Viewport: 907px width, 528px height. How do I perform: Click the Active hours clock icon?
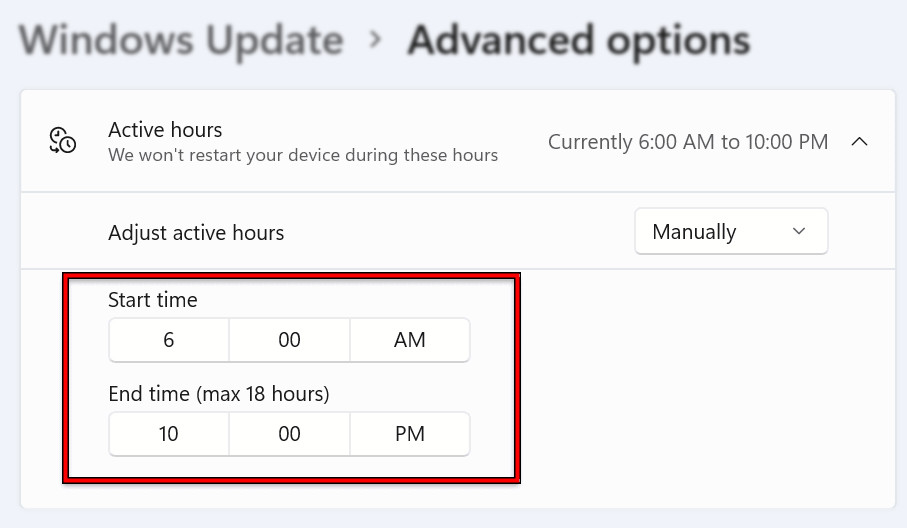pyautogui.click(x=63, y=141)
